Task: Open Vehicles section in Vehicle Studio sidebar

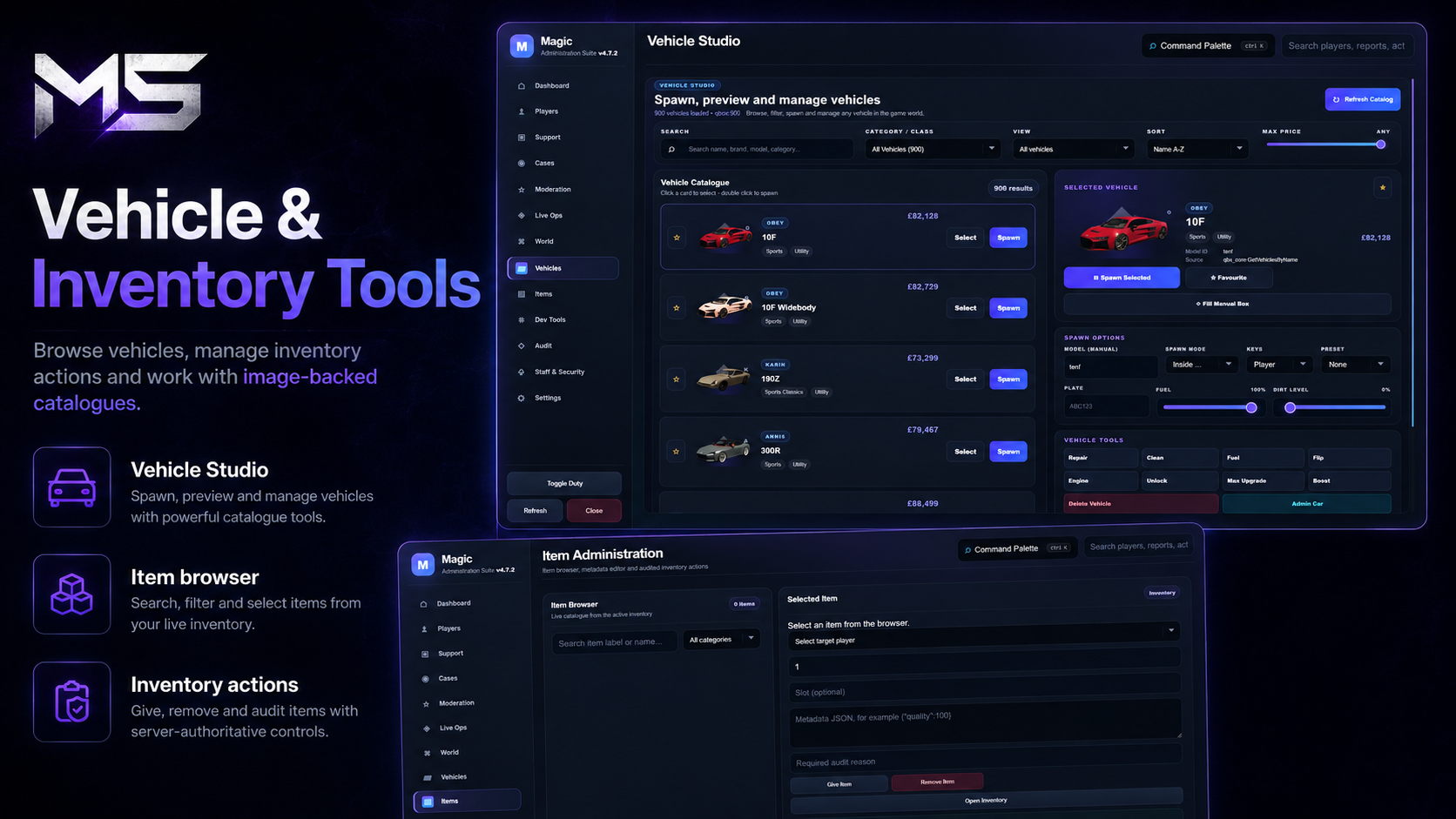Action: pyautogui.click(x=563, y=268)
